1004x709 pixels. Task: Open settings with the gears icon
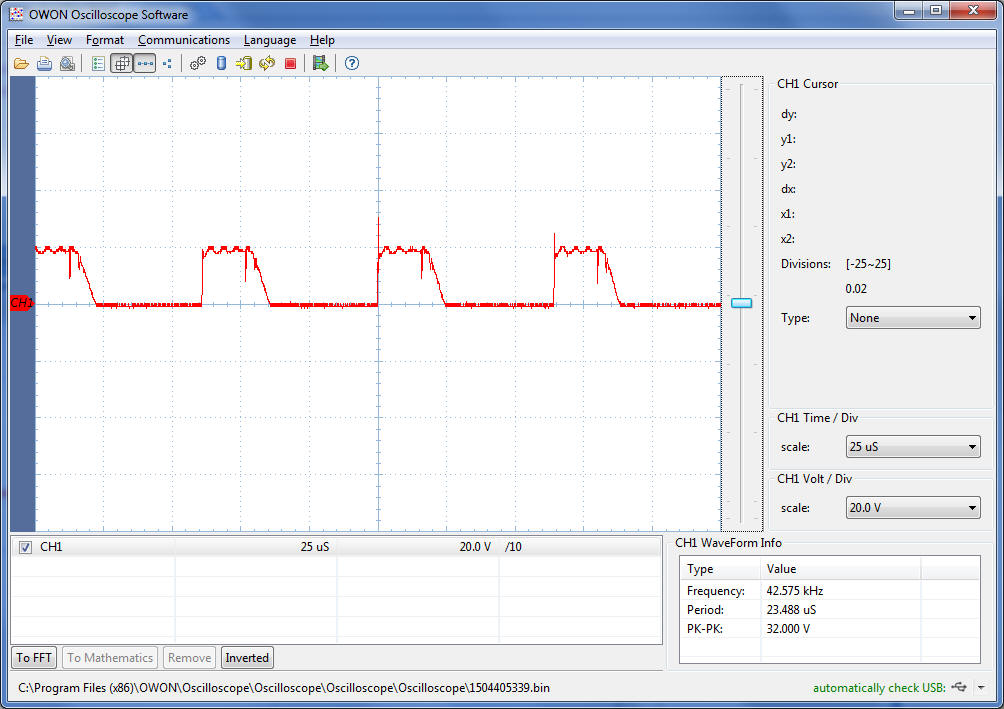click(x=198, y=63)
